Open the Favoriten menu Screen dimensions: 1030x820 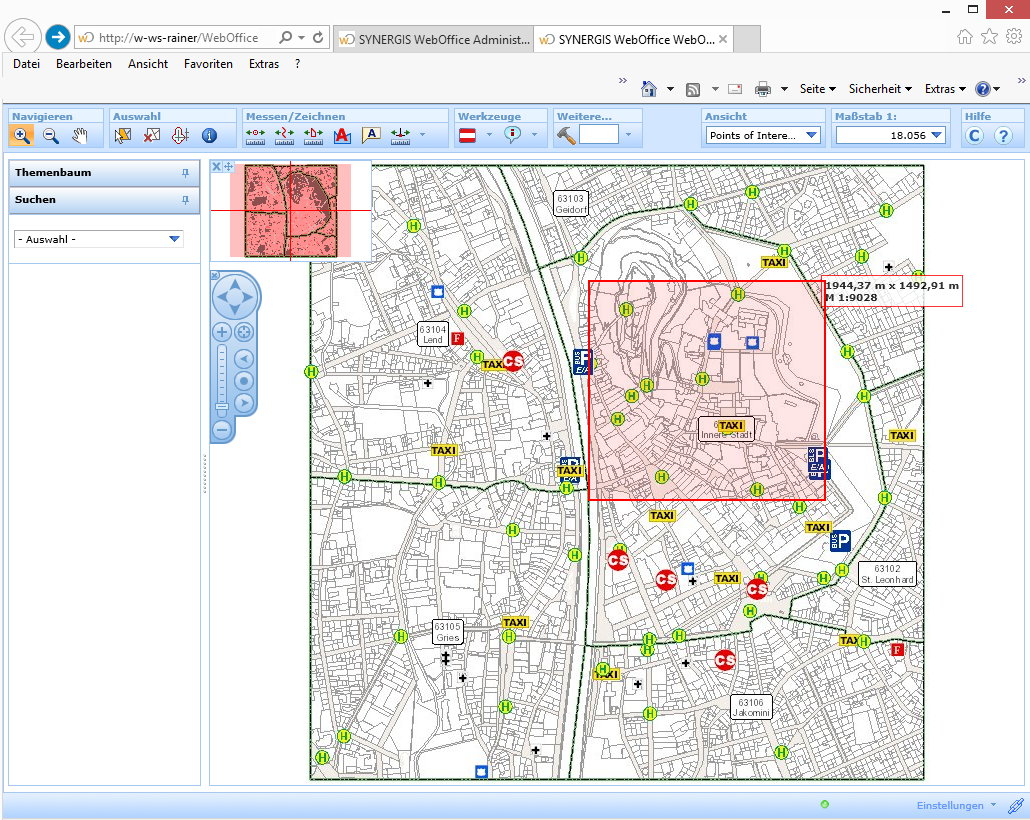point(208,64)
